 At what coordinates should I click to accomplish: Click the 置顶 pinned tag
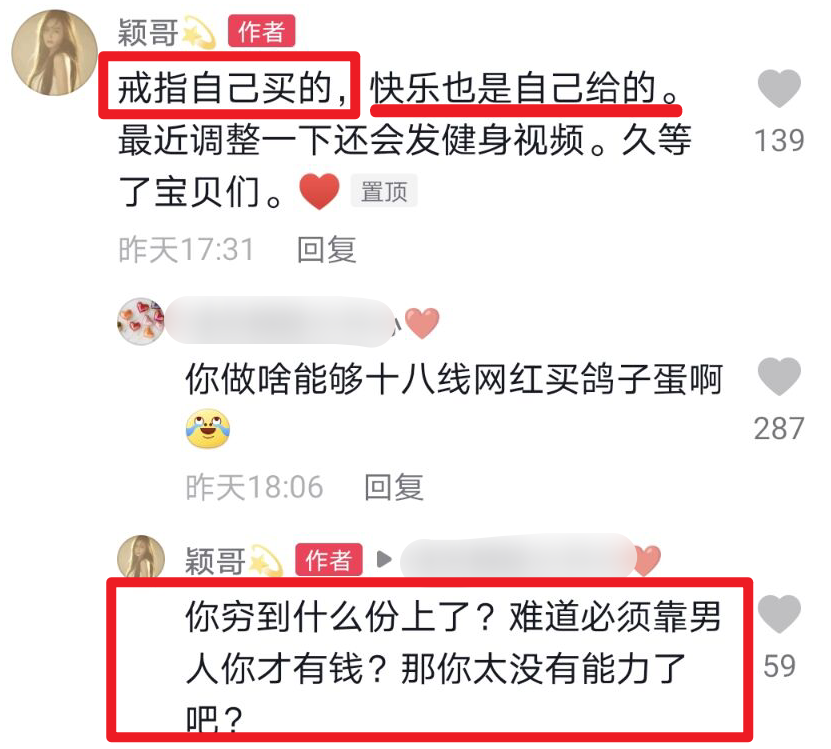[384, 191]
